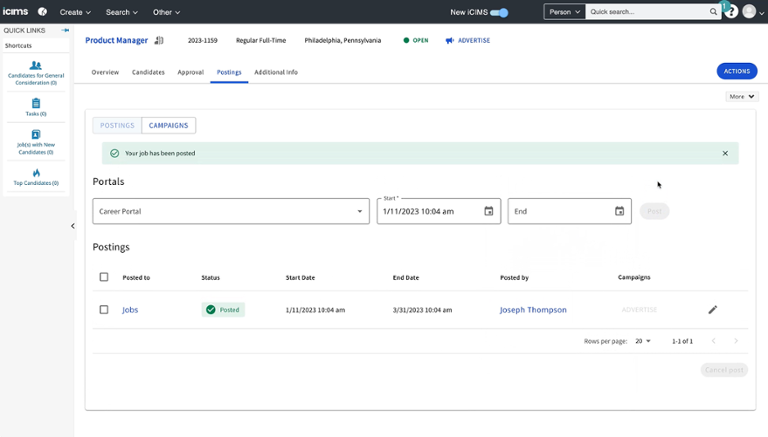Toggle the New iCIMS switch
The image size is (768, 437).
(x=499, y=12)
